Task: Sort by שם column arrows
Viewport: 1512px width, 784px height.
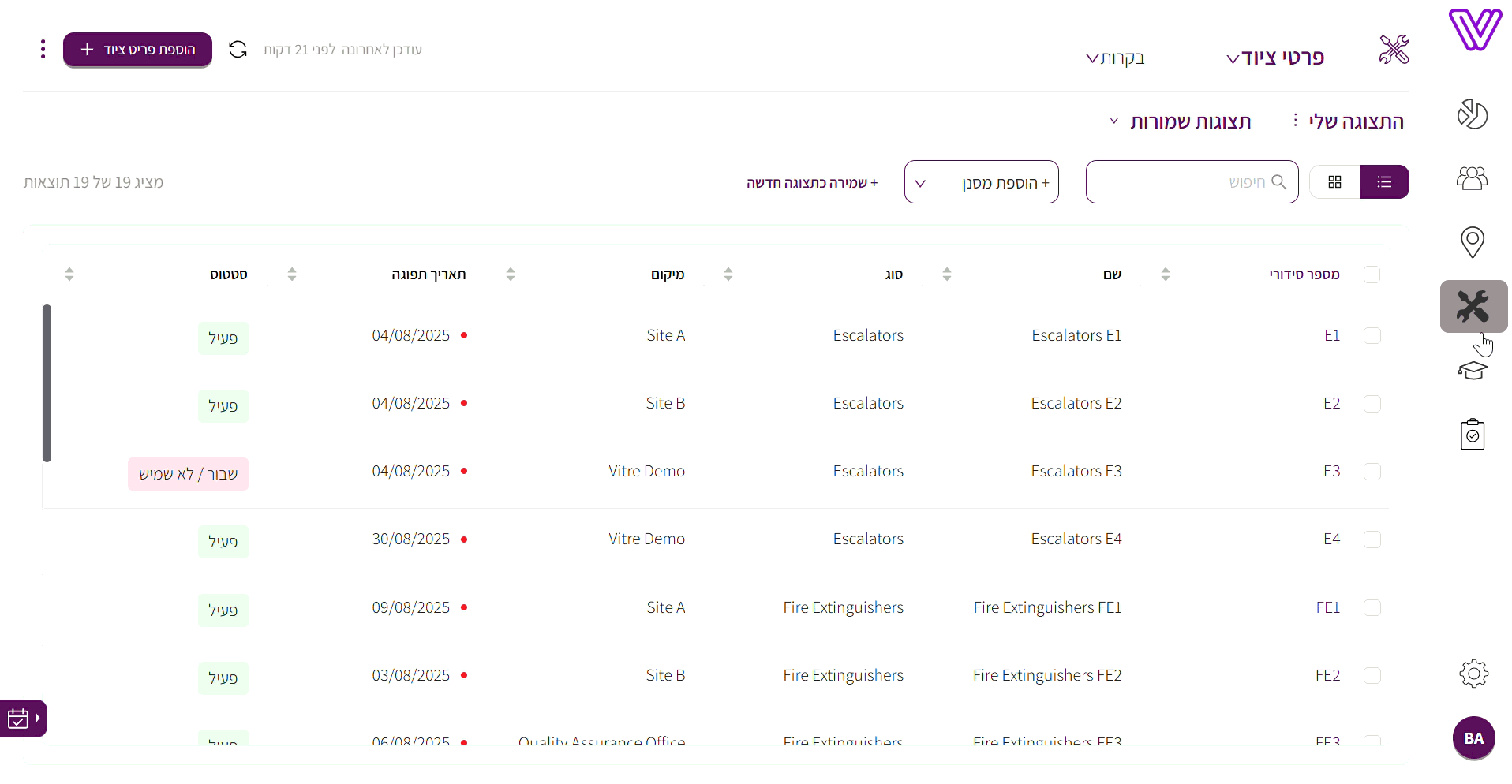Action: (x=947, y=274)
